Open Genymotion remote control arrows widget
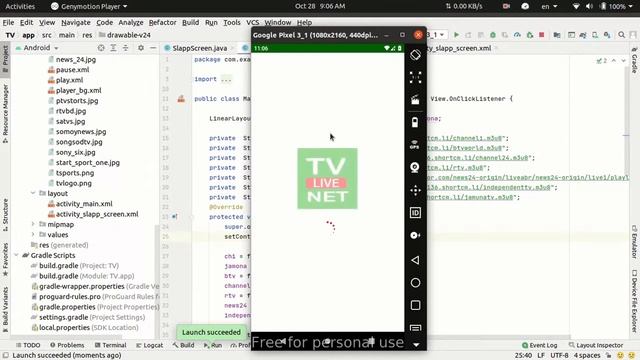The height and width of the screenshot is (360, 640). (415, 190)
